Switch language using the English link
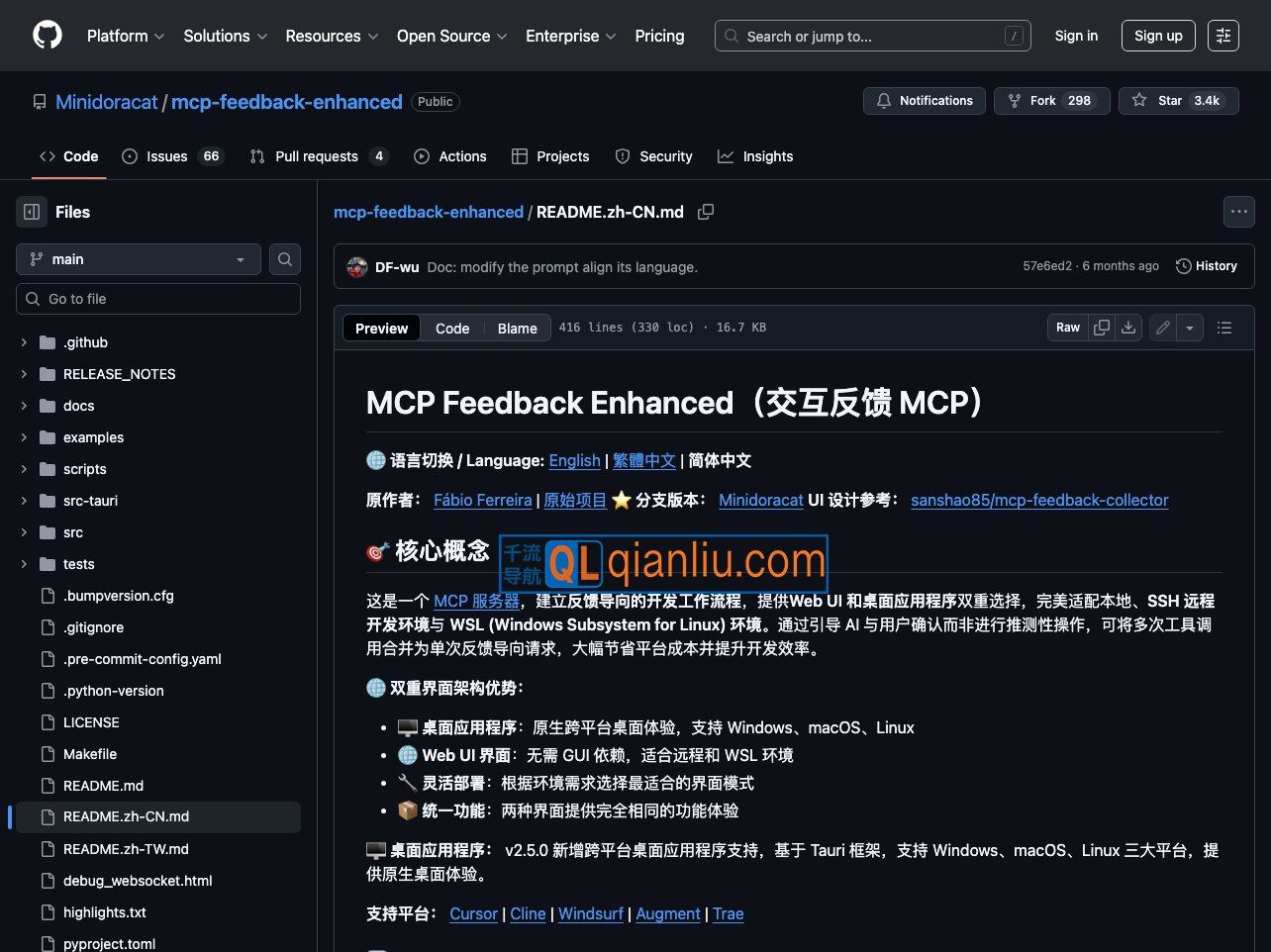 click(x=574, y=460)
